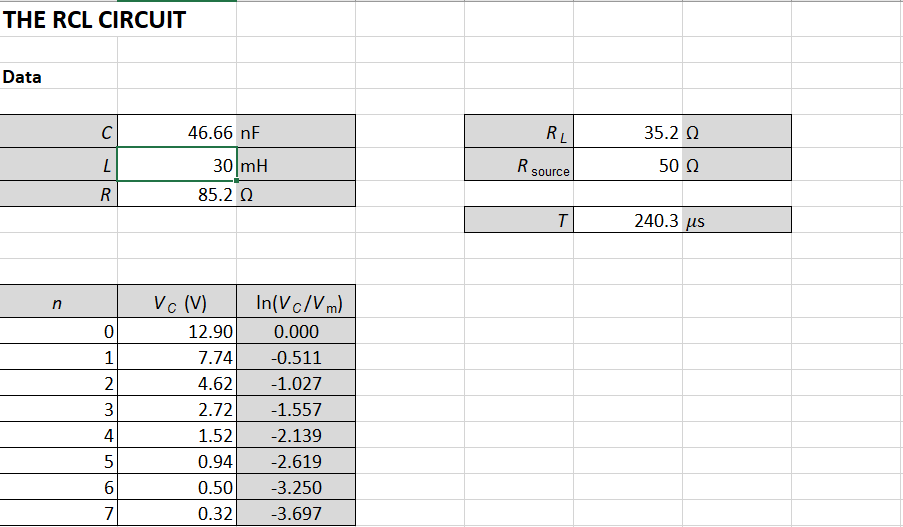This screenshot has width=903, height=527.
Task: Select n cell with value 2
Action: 58,383
